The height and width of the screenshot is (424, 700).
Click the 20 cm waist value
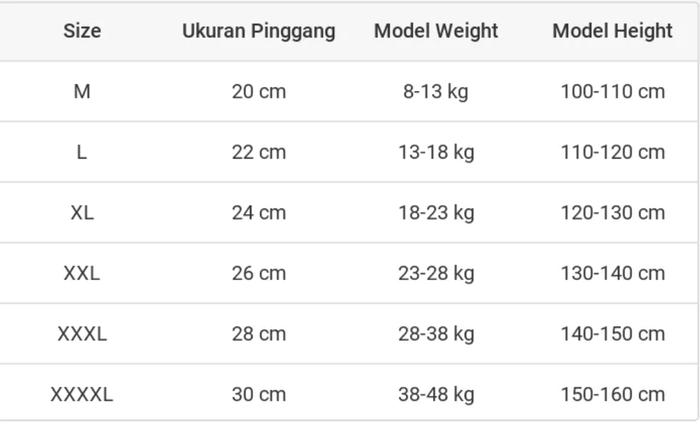tap(259, 92)
